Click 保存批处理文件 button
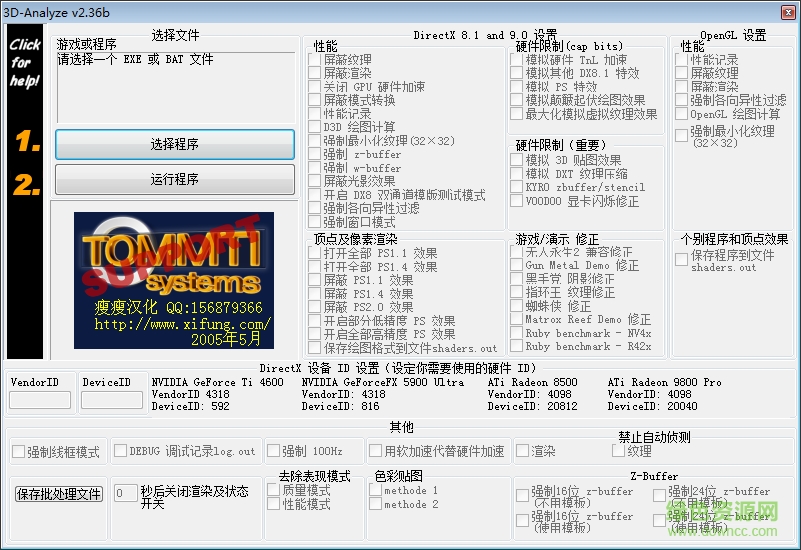Screen dimensions: 801x550 tap(59, 494)
